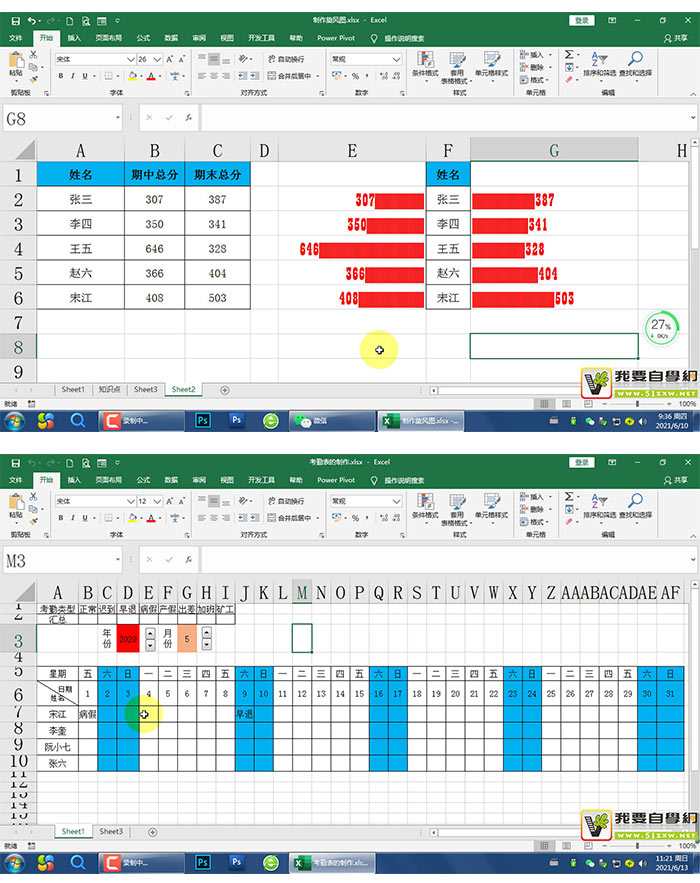The width and height of the screenshot is (700, 883).
Task: Open 条件格式 in top window ribbon
Action: 425,66
